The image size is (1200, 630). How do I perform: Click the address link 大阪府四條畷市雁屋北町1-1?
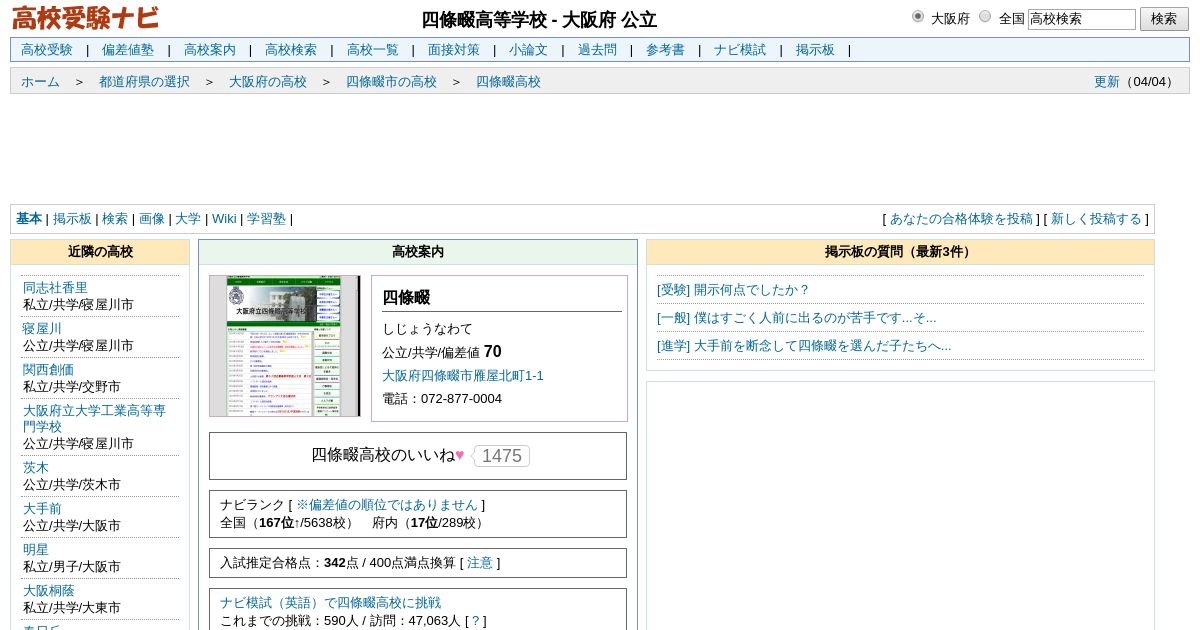(x=463, y=376)
